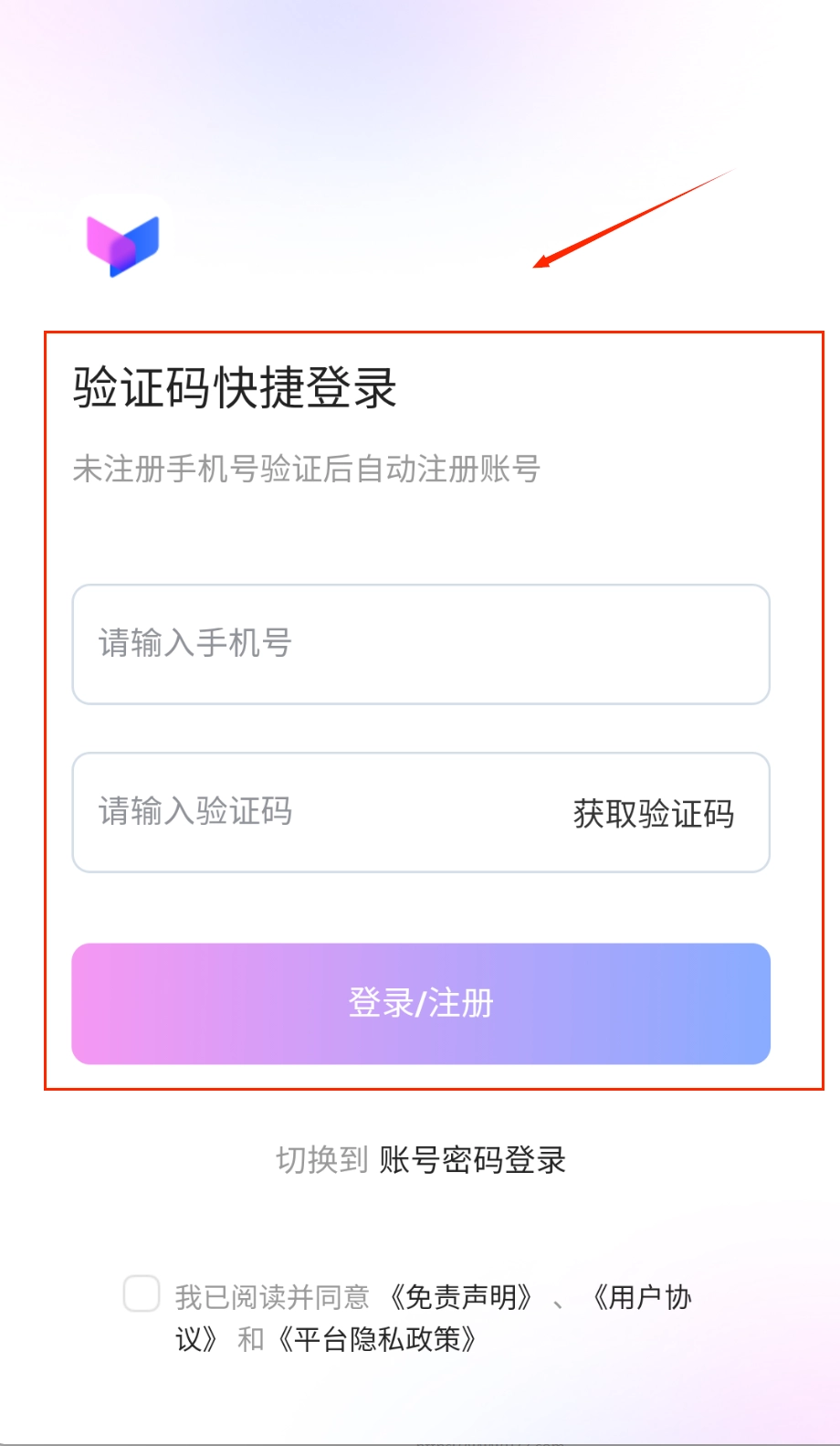Click the 未注册手机号验证后自动注册账号 subtitle
This screenshot has width=840, height=1446.
[x=306, y=469]
